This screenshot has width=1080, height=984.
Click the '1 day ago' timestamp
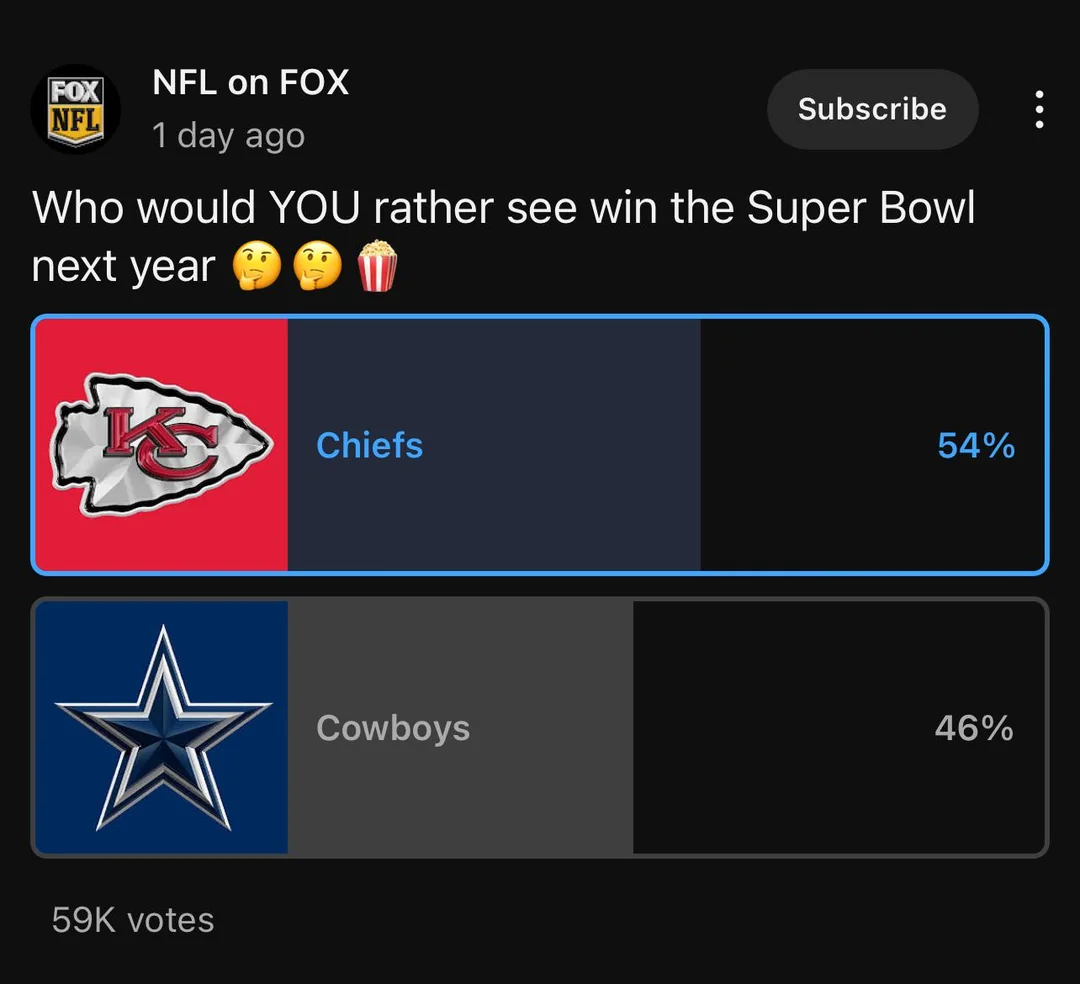(x=228, y=136)
